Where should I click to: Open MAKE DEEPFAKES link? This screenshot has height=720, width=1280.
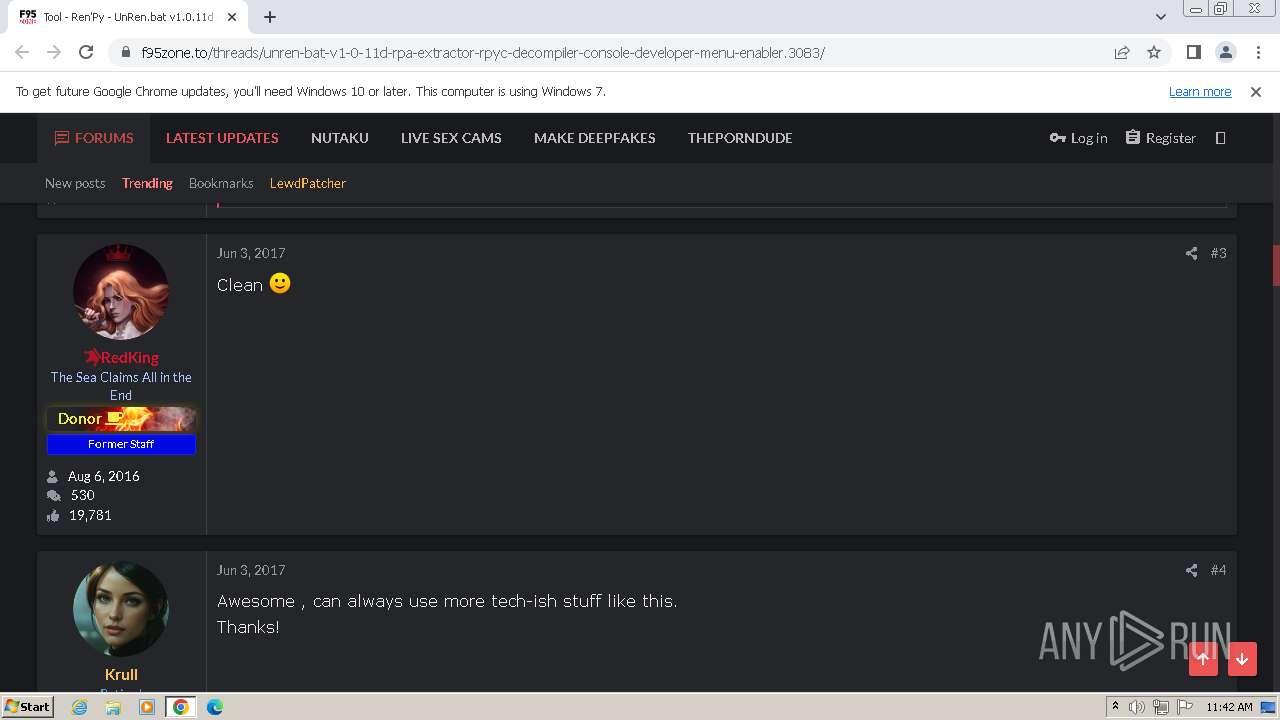(x=595, y=138)
